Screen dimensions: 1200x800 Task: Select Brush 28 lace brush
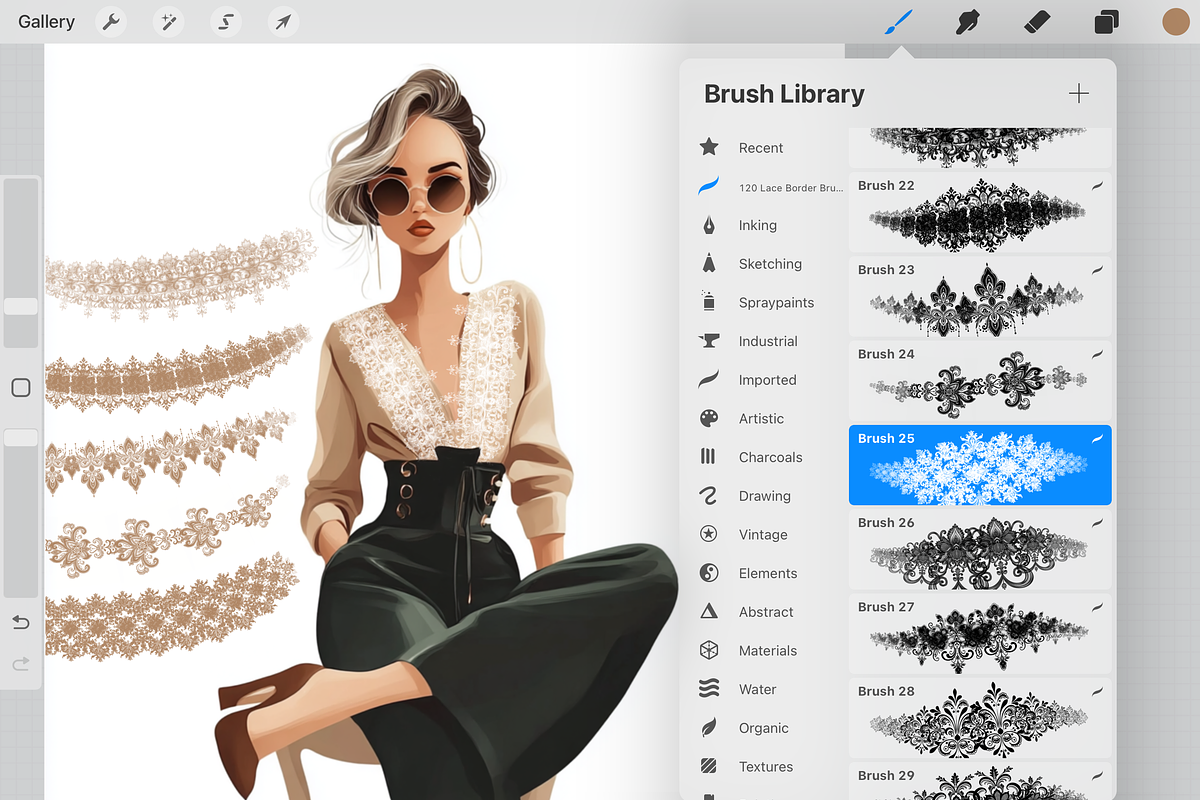980,717
